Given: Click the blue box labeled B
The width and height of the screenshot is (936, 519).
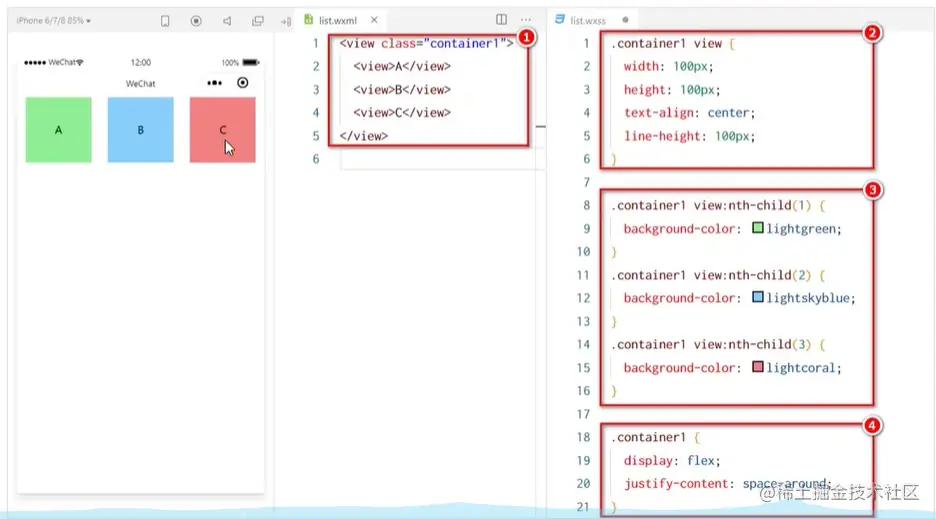Looking at the screenshot, I should click(x=140, y=130).
